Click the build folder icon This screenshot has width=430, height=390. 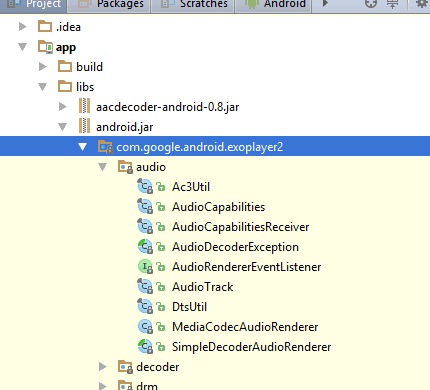pos(65,67)
